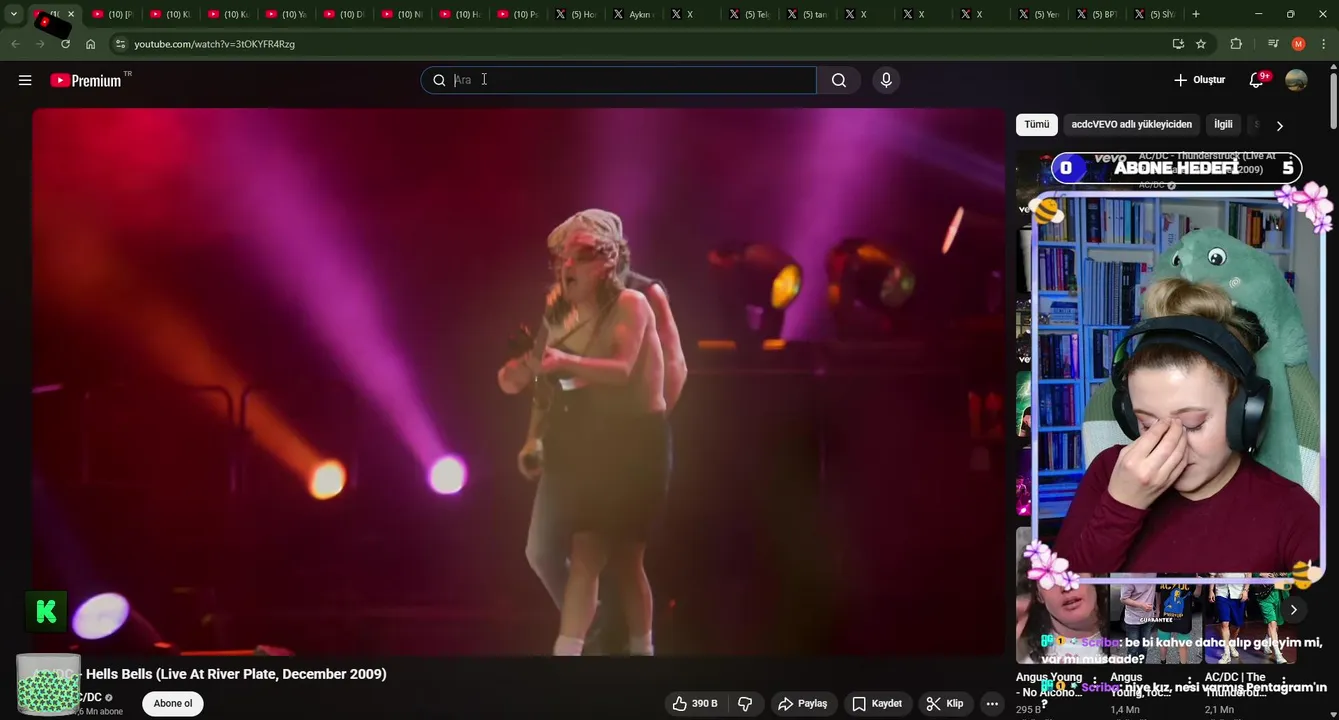Select the İlgili filter chip
The width and height of the screenshot is (1339, 720).
coord(1223,125)
